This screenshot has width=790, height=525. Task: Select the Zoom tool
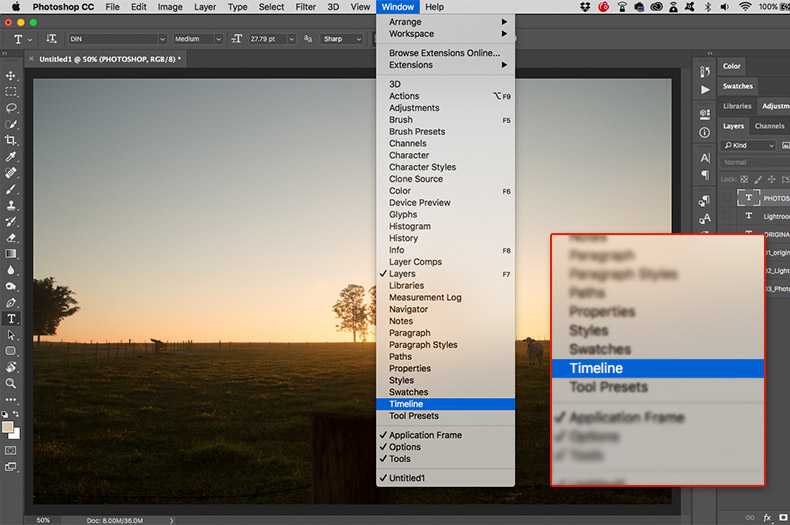[11, 383]
